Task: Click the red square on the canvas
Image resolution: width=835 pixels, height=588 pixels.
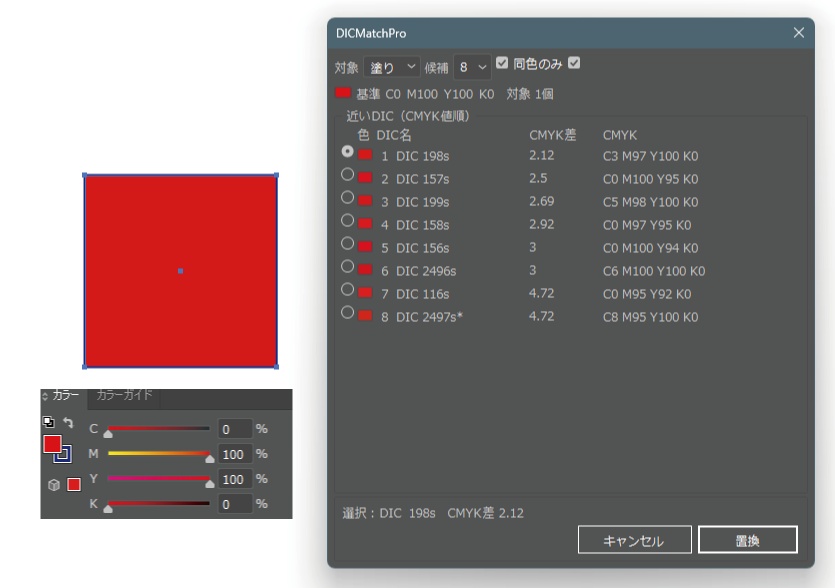Action: pyautogui.click(x=181, y=271)
